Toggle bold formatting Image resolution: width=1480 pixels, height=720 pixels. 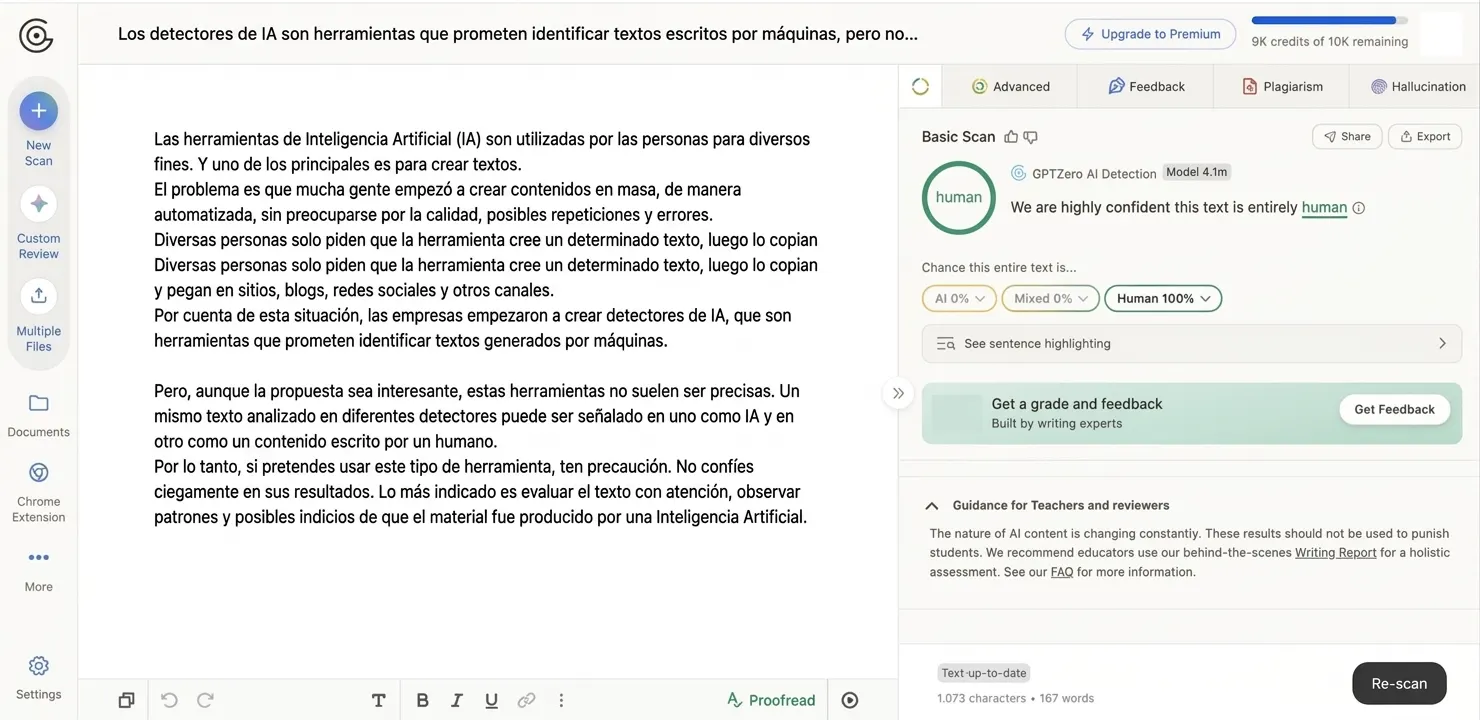tap(423, 700)
